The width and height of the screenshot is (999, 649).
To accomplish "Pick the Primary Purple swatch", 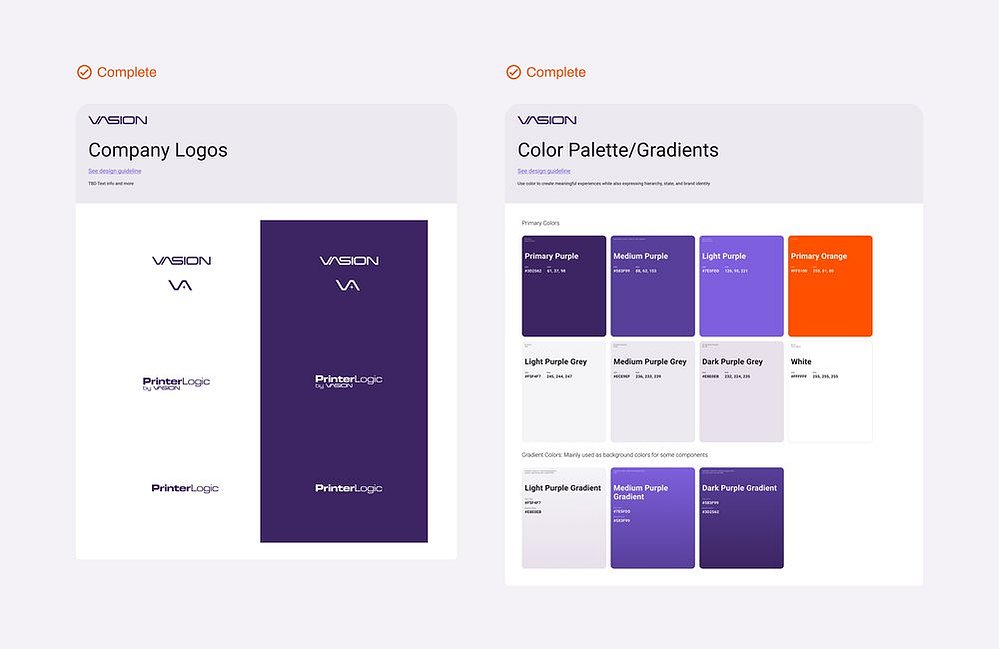I will click(564, 286).
